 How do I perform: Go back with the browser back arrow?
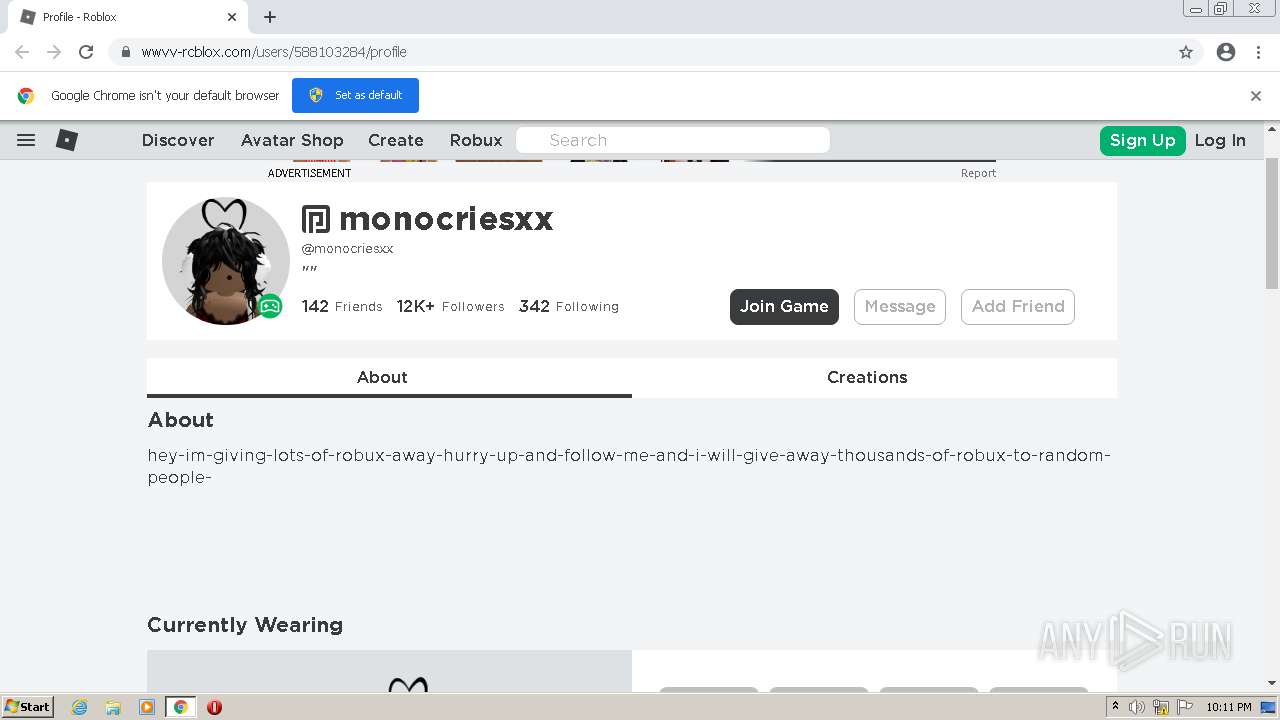[x=22, y=52]
